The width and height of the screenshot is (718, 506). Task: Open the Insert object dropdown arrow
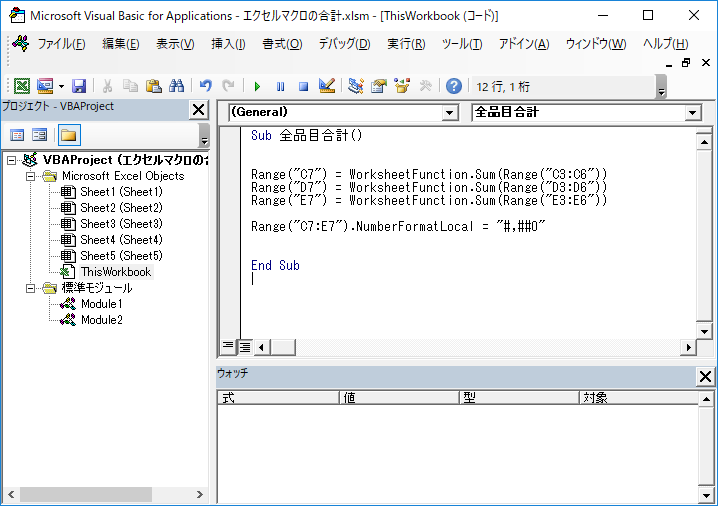[x=61, y=86]
